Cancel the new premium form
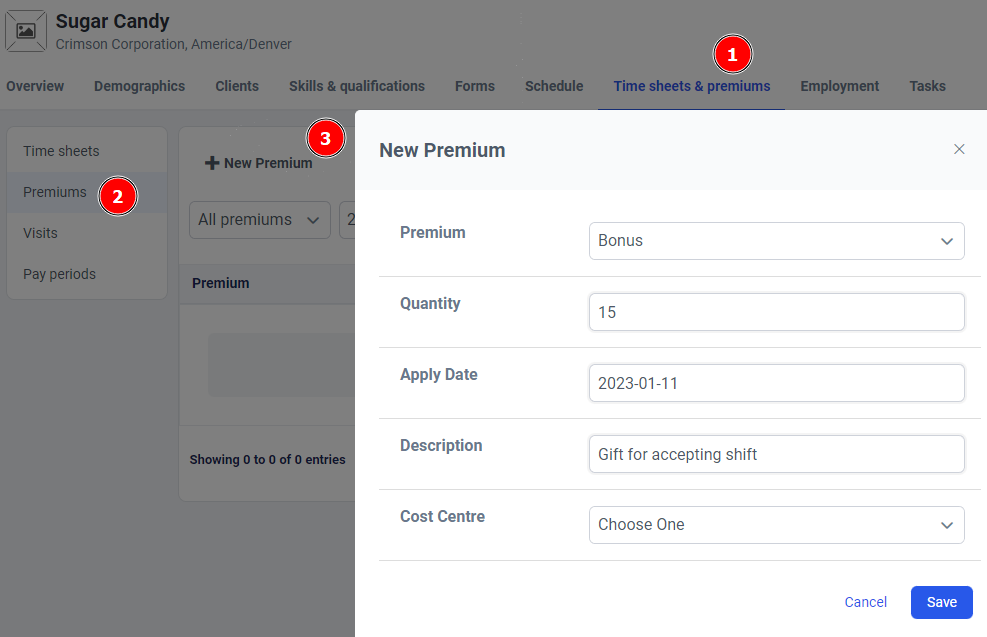The height and width of the screenshot is (637, 987). pos(865,602)
